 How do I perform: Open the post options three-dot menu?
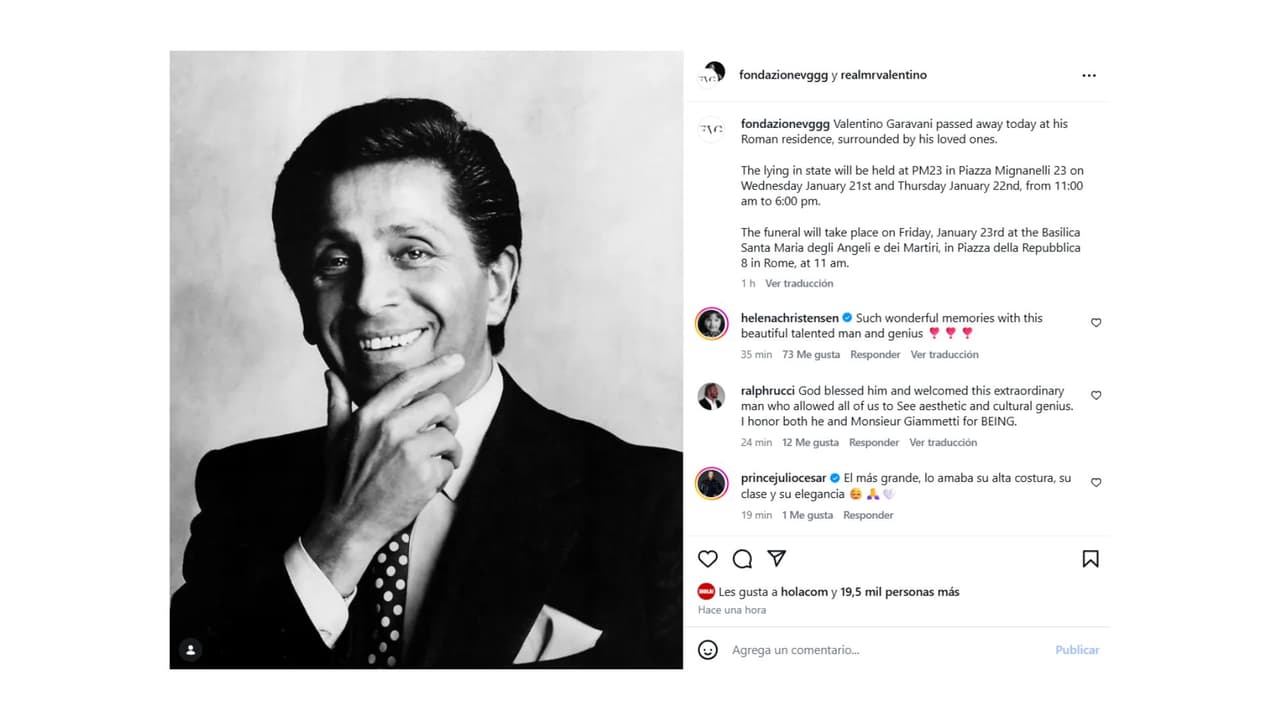coord(1089,75)
